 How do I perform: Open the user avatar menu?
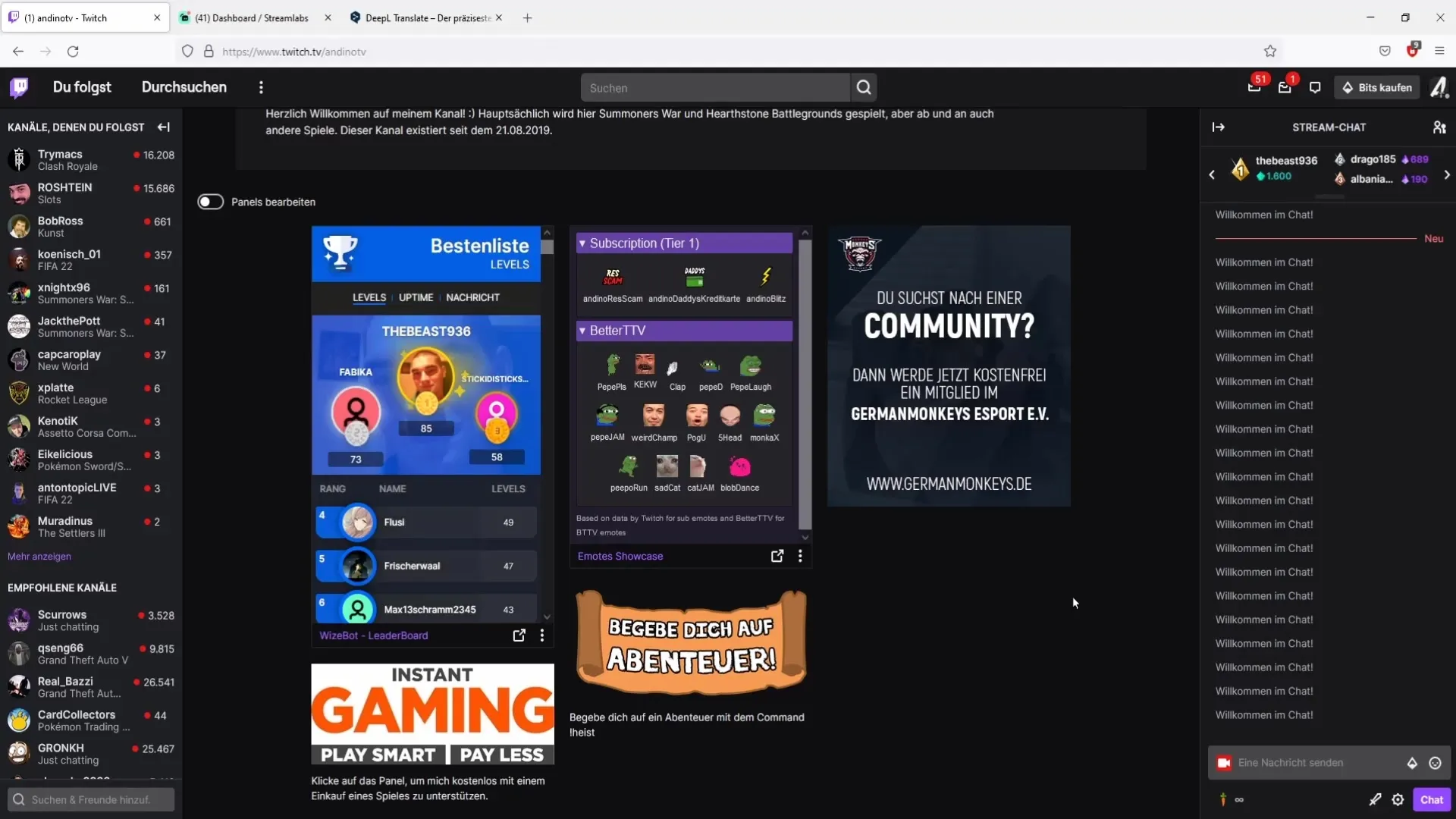[1439, 87]
